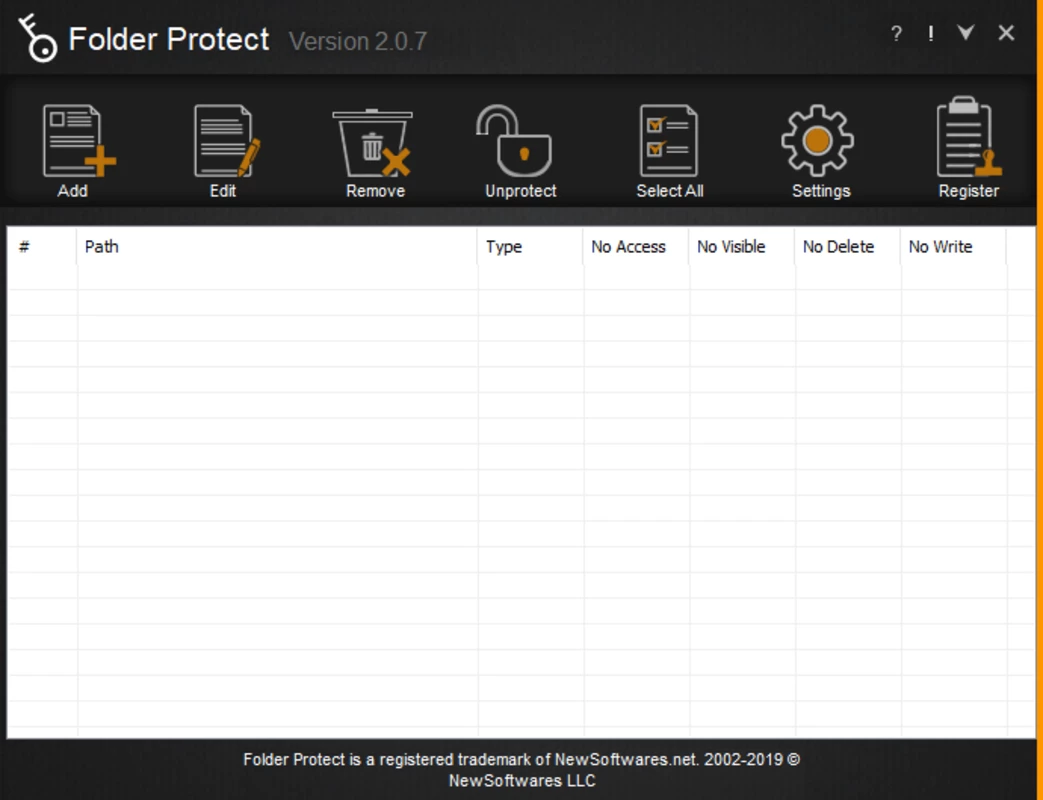
Task: Sort by the # column header
Action: pyautogui.click(x=42, y=247)
